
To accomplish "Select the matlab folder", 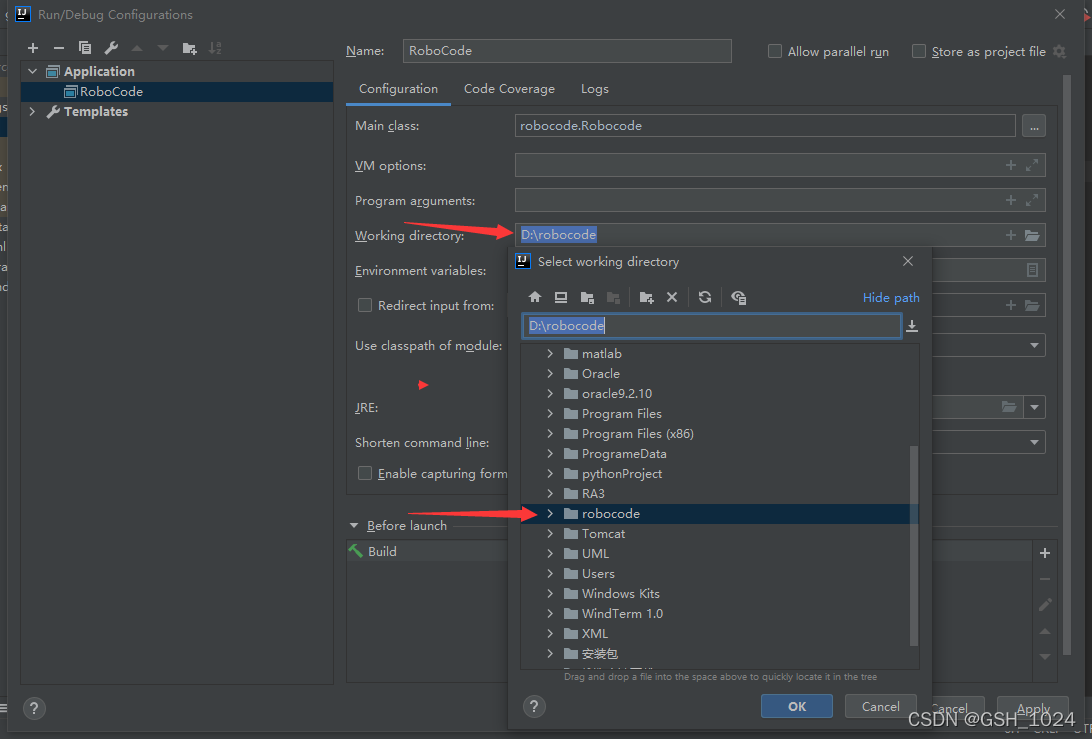I will tap(602, 354).
